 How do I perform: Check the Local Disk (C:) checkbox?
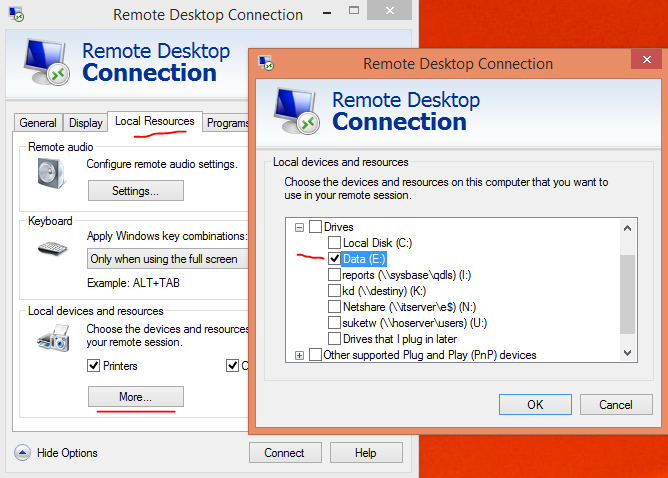pyautogui.click(x=334, y=242)
